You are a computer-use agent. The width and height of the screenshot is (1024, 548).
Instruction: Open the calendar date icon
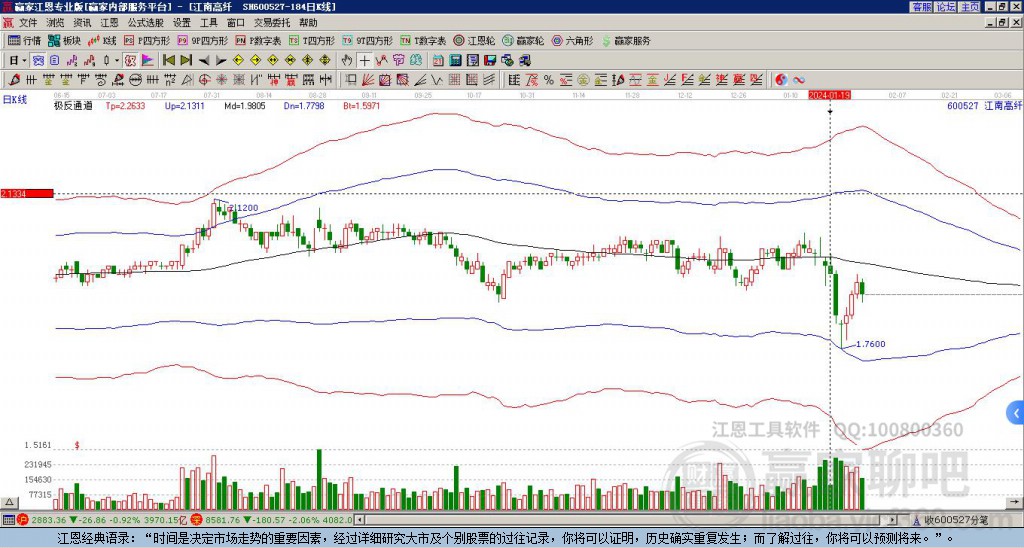coord(438,60)
